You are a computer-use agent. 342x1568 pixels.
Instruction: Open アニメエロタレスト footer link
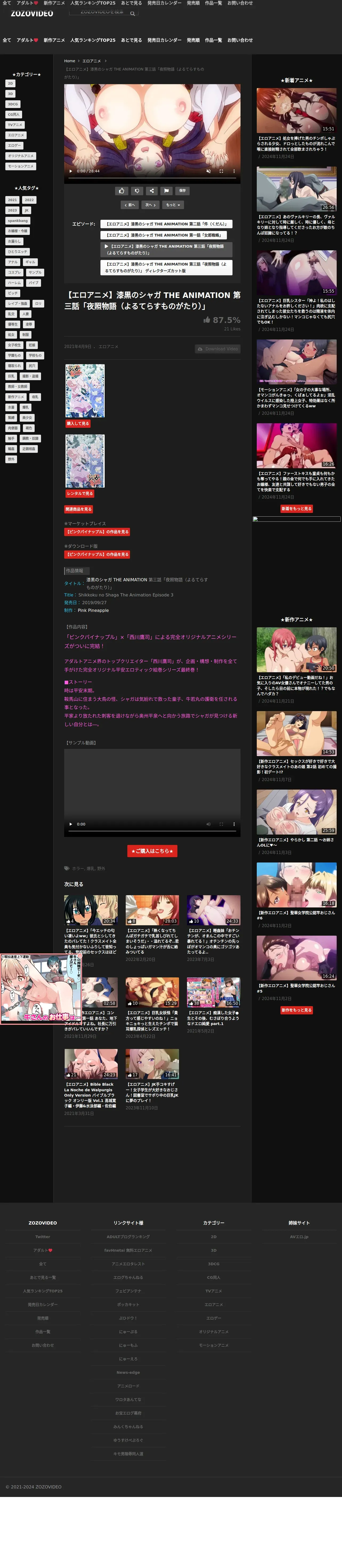click(128, 1264)
